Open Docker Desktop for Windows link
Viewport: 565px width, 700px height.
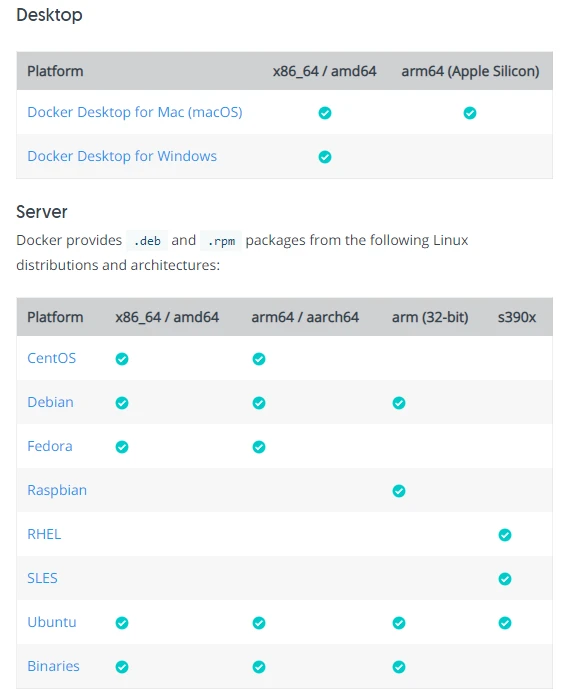[x=122, y=156]
